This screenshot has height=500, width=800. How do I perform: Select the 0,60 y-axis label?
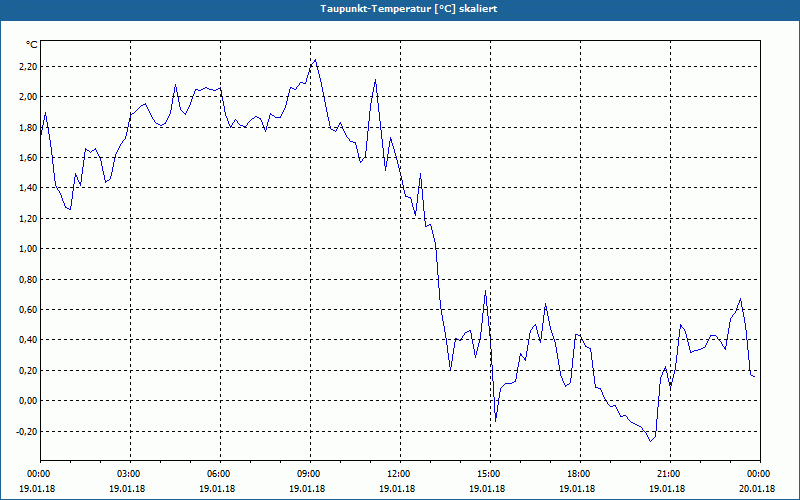[x=28, y=310]
